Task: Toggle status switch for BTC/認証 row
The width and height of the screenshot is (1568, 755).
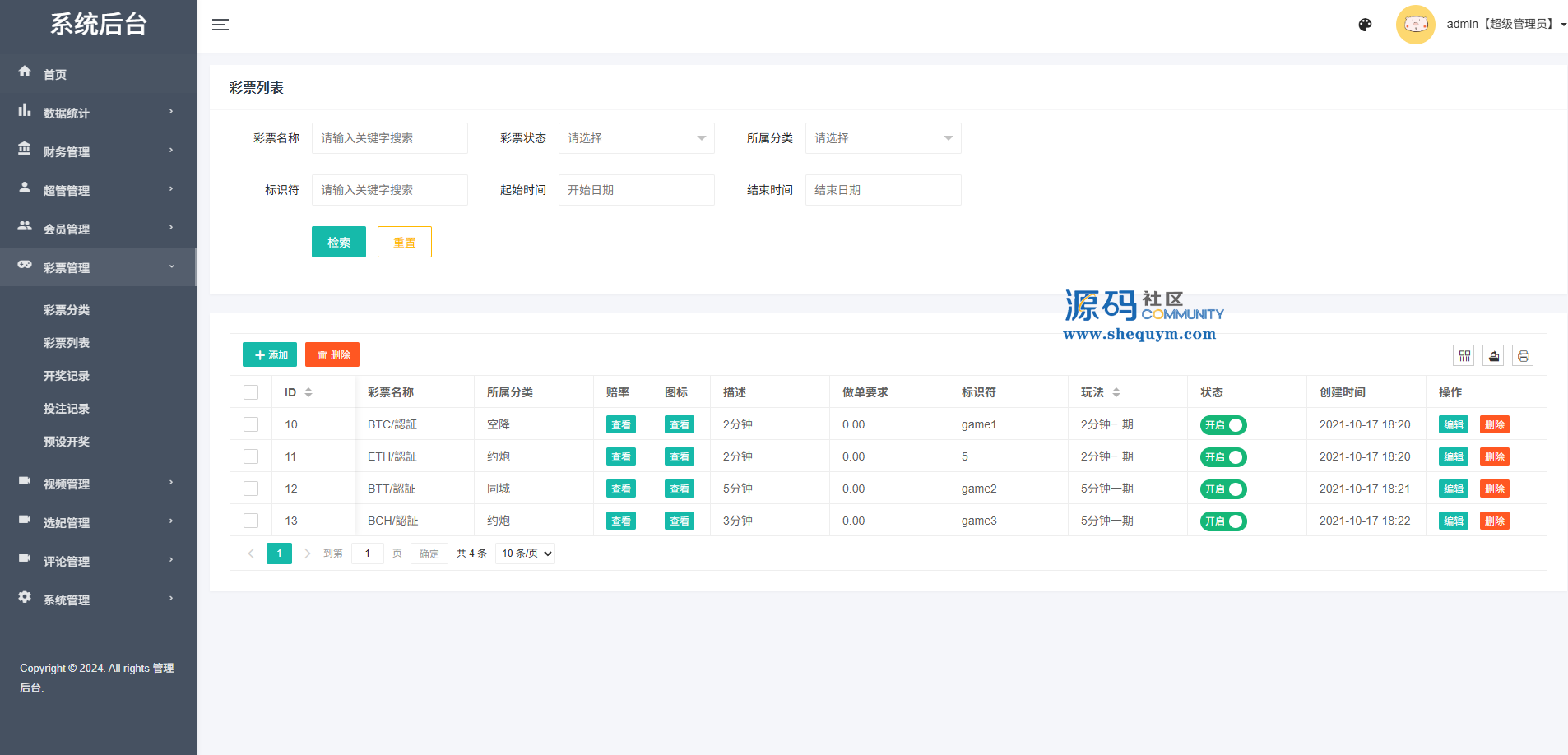Action: [x=1223, y=425]
